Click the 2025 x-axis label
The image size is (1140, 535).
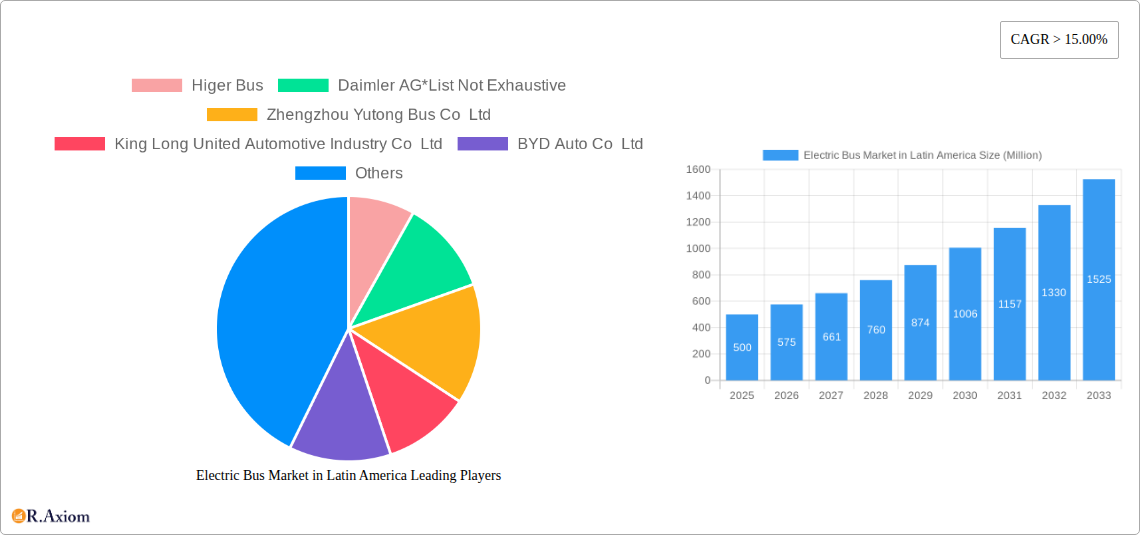pos(742,395)
